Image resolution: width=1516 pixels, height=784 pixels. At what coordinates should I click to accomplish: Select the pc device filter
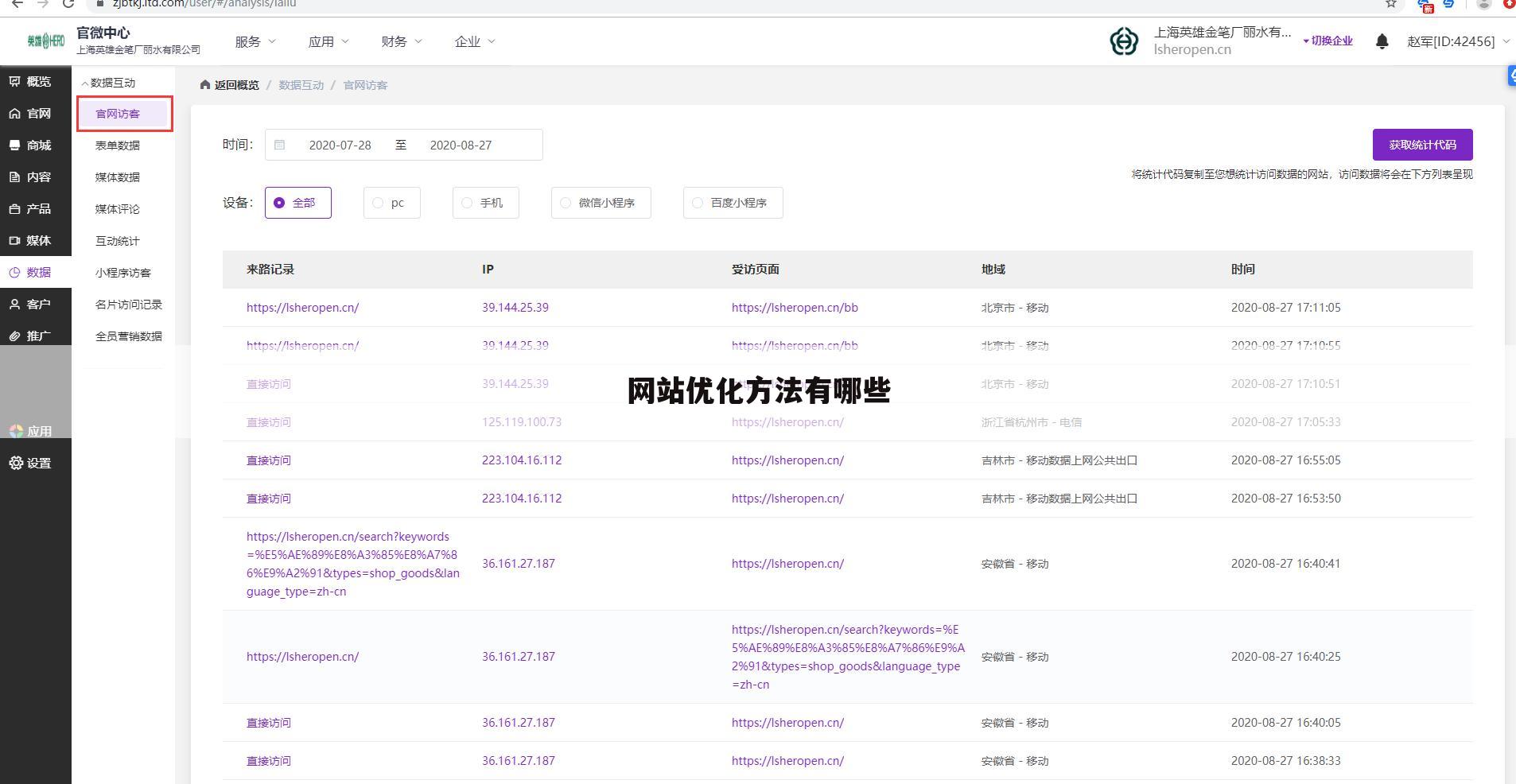click(x=379, y=203)
